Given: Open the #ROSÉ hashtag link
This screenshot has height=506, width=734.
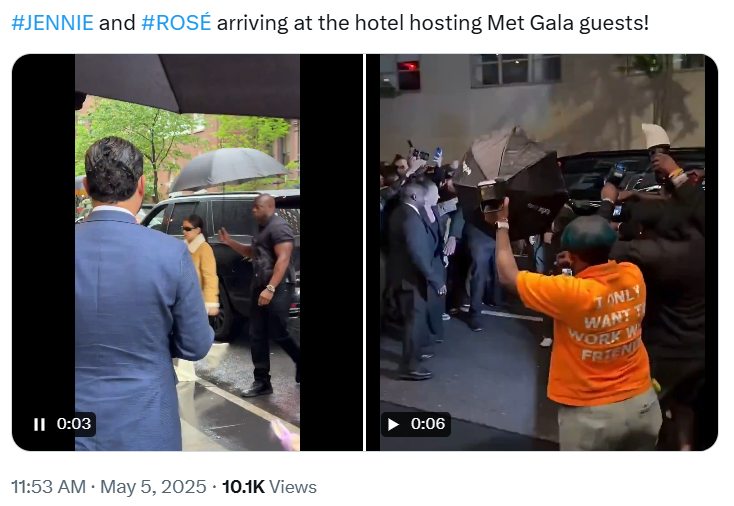Looking at the screenshot, I should [x=176, y=22].
